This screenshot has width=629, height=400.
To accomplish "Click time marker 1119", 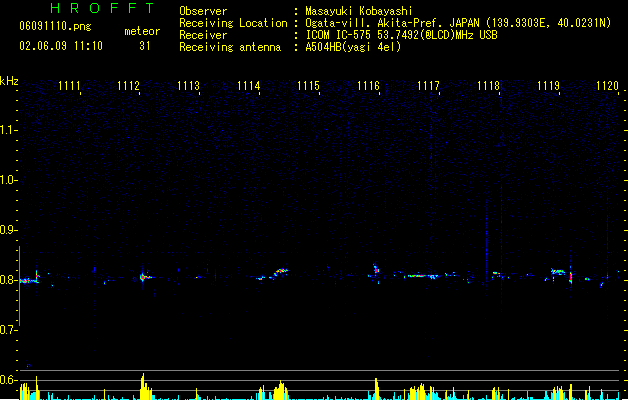I will pos(548,86).
